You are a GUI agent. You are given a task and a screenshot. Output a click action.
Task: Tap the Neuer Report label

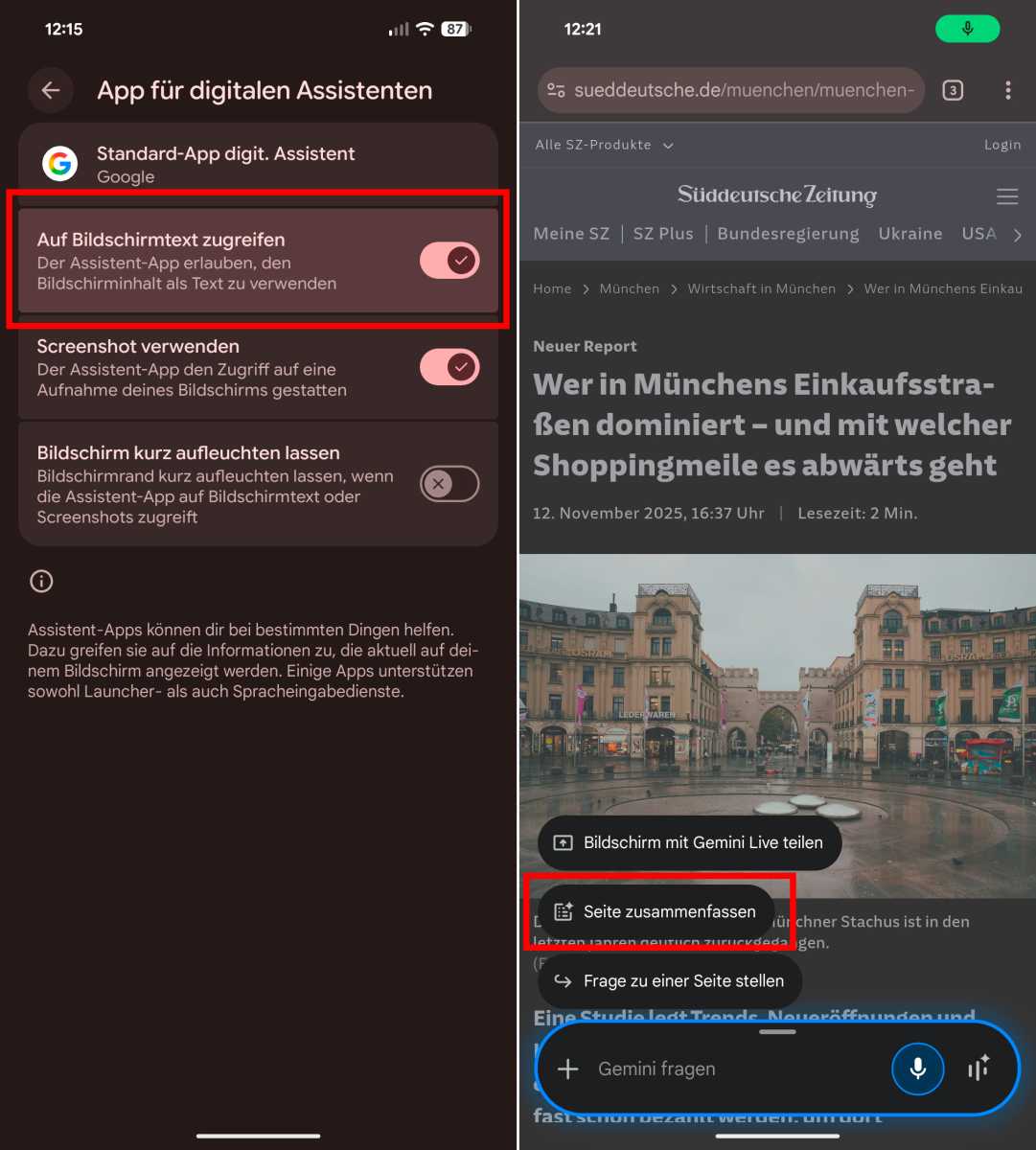pyautogui.click(x=585, y=346)
